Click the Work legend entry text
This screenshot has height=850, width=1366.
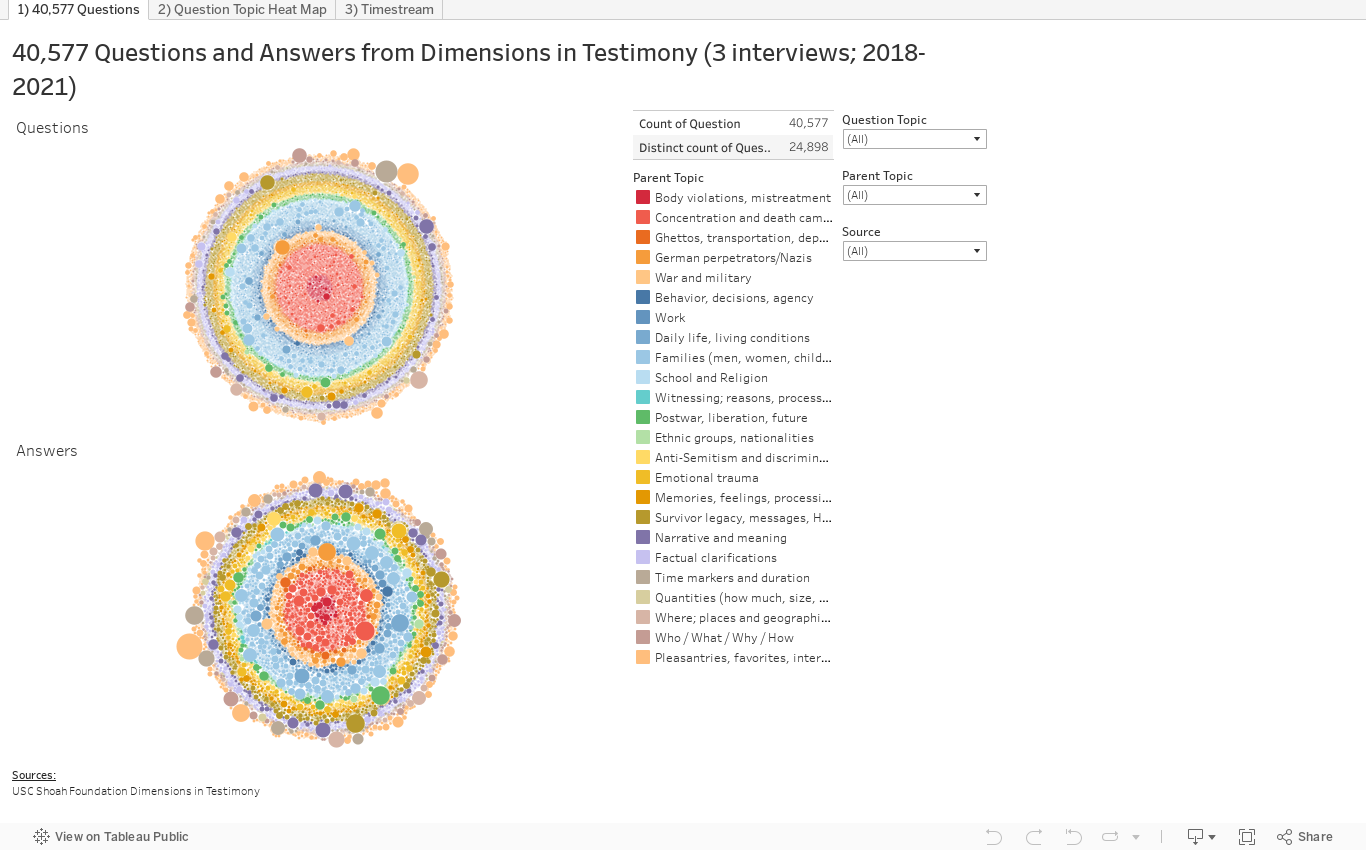tap(670, 318)
